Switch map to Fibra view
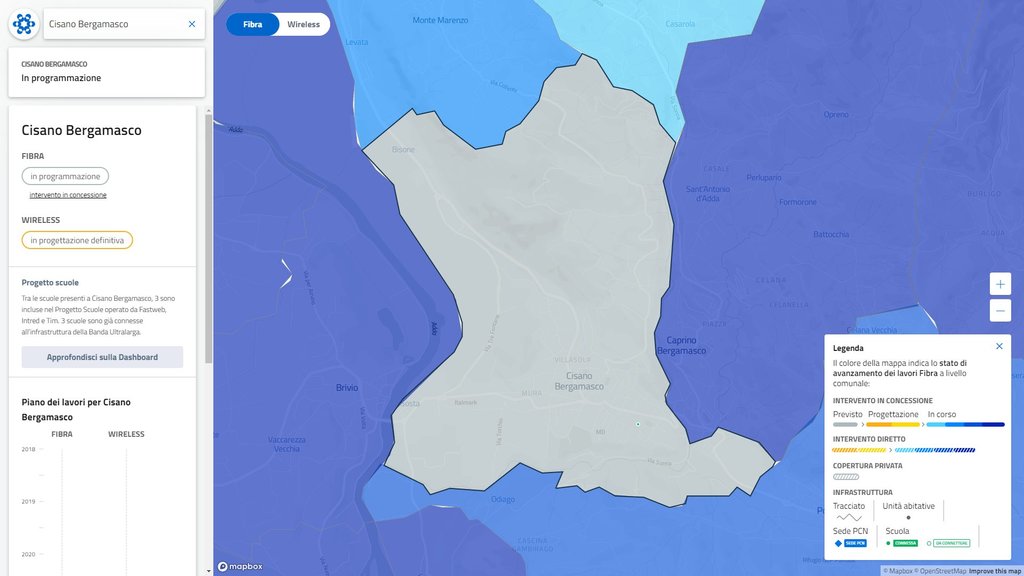This screenshot has width=1024, height=576. (x=252, y=24)
